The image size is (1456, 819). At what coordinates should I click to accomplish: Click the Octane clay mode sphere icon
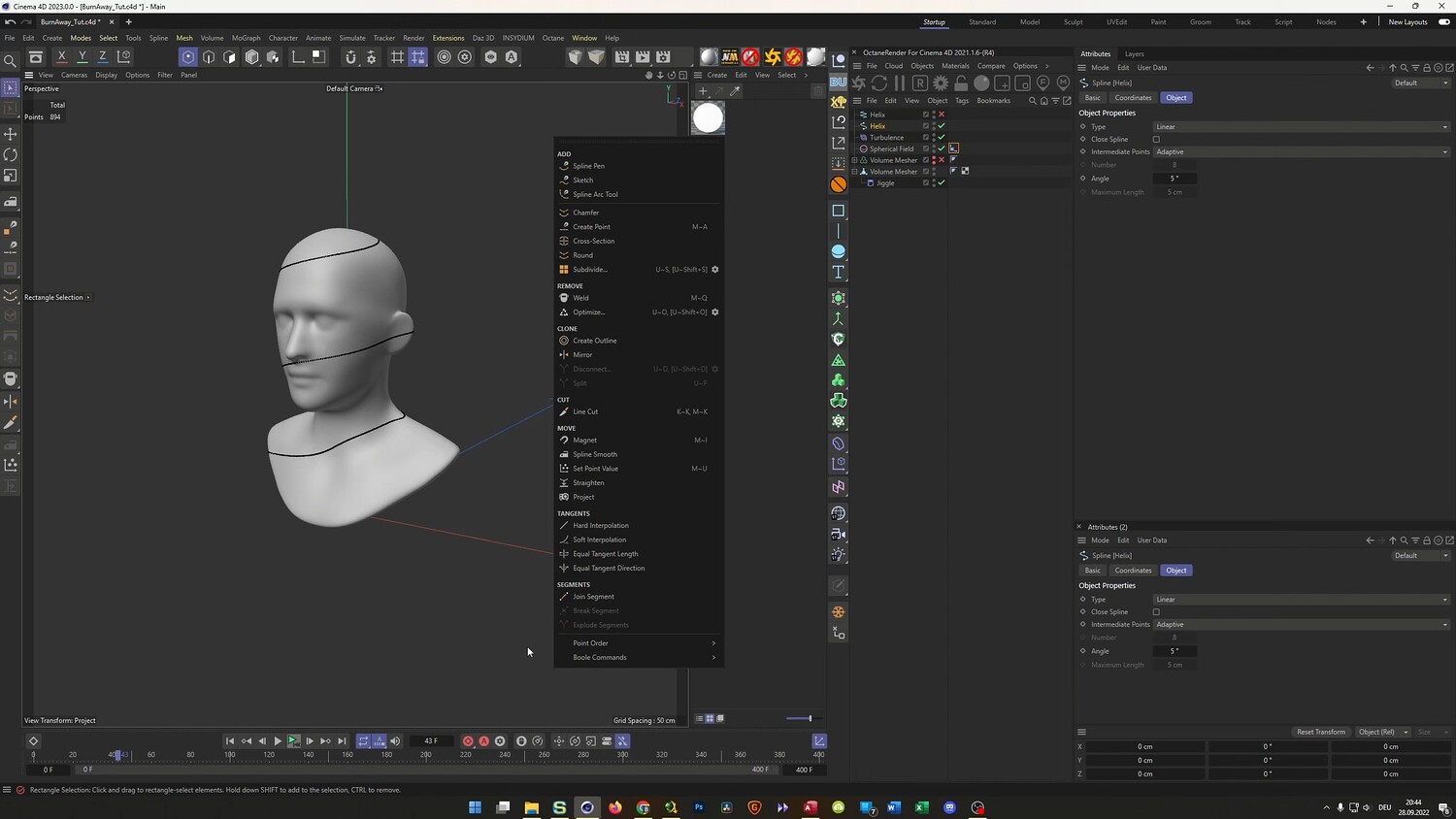tap(981, 83)
